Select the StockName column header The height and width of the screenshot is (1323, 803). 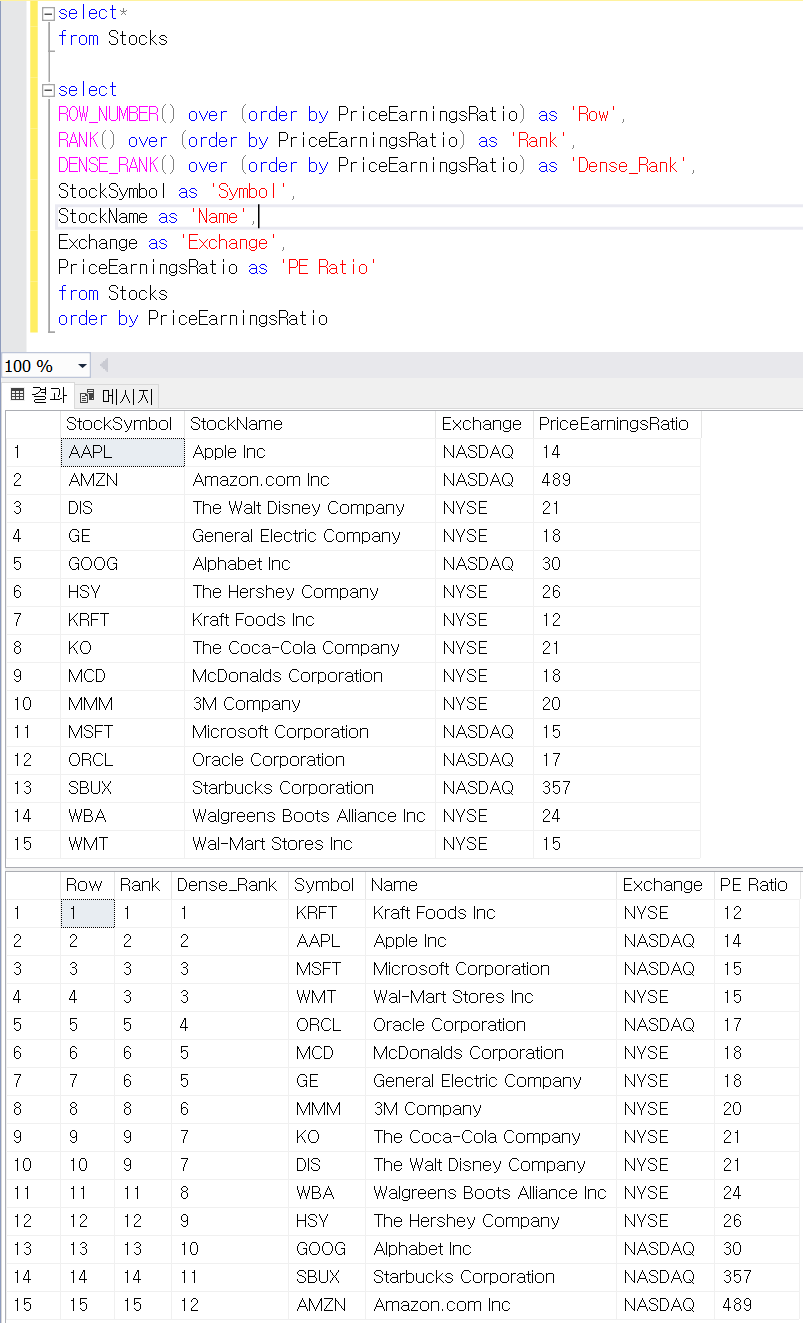click(x=310, y=424)
